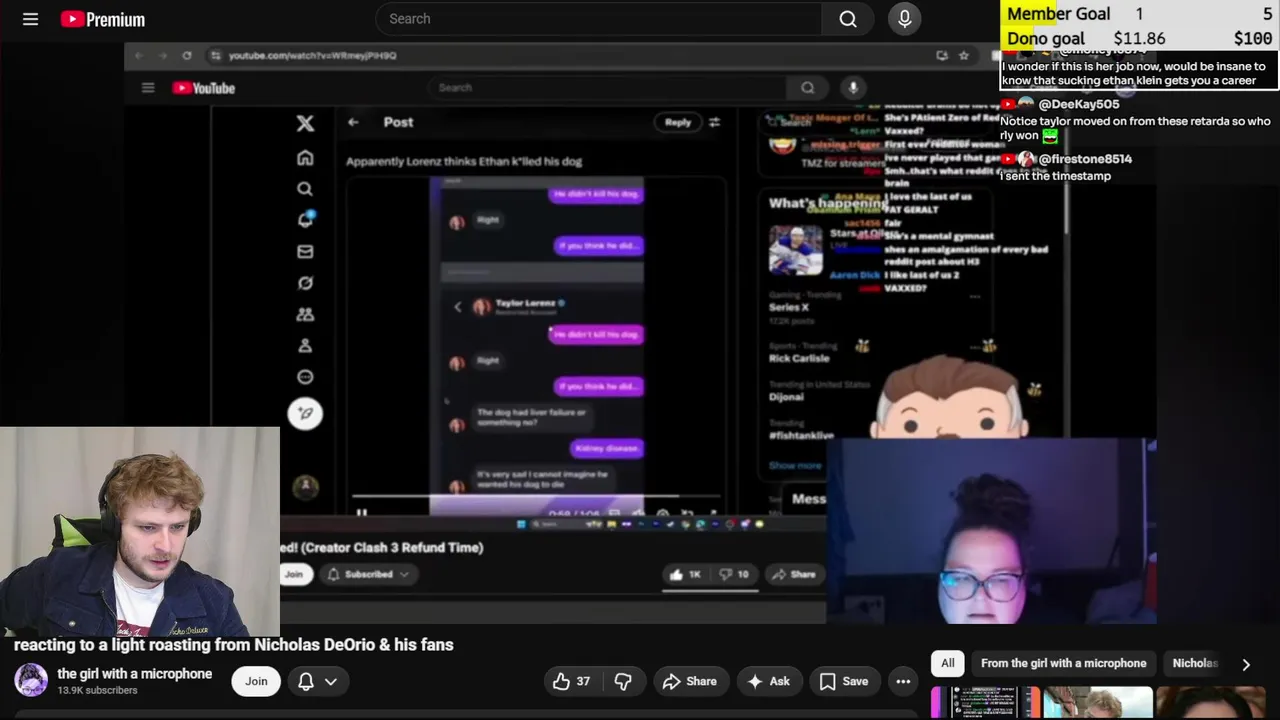Click the Windows Start button in the video's taskbar
Image resolution: width=1280 pixels, height=720 pixels.
[521, 524]
